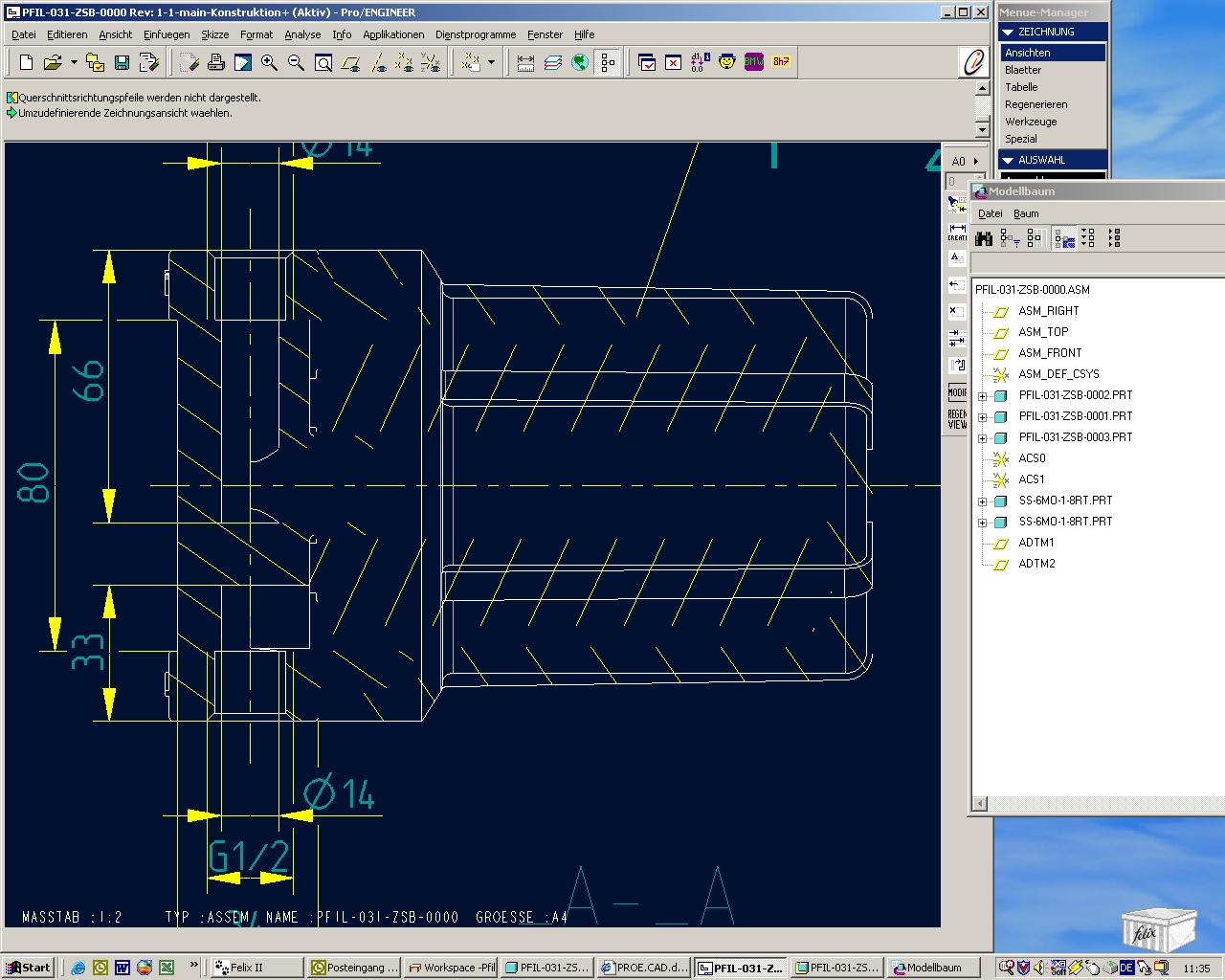The height and width of the screenshot is (980, 1225).
Task: Open the dropdown arrow beside the open-folder icon
Action: tap(74, 62)
